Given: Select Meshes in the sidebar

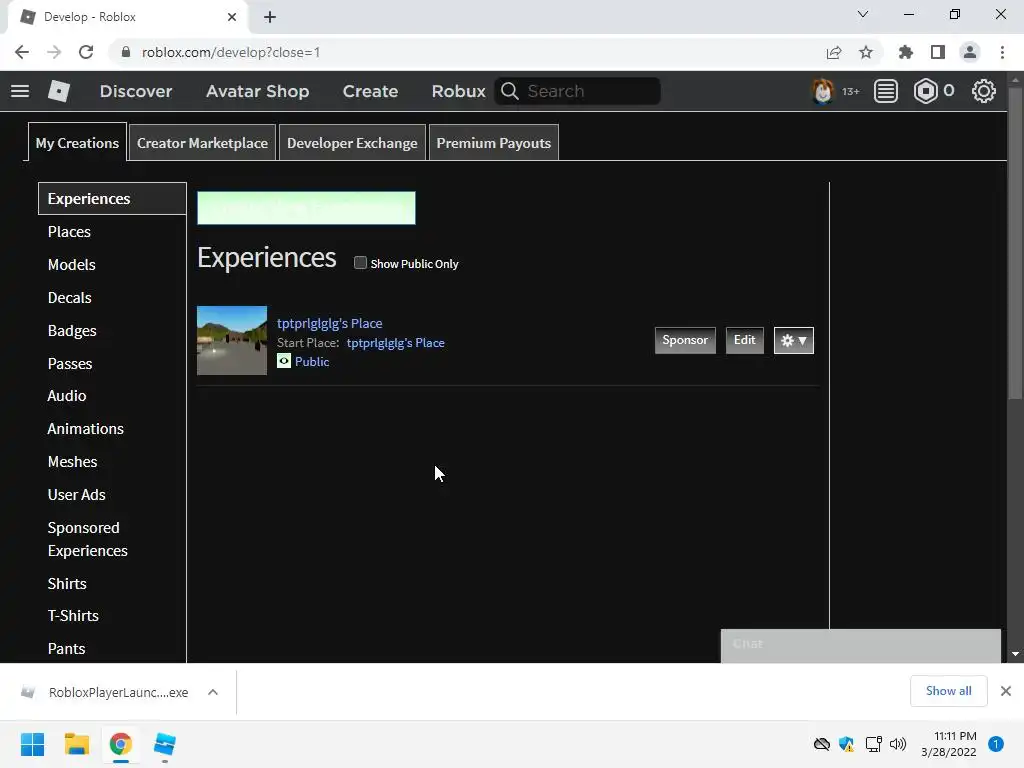Looking at the screenshot, I should [x=72, y=462].
